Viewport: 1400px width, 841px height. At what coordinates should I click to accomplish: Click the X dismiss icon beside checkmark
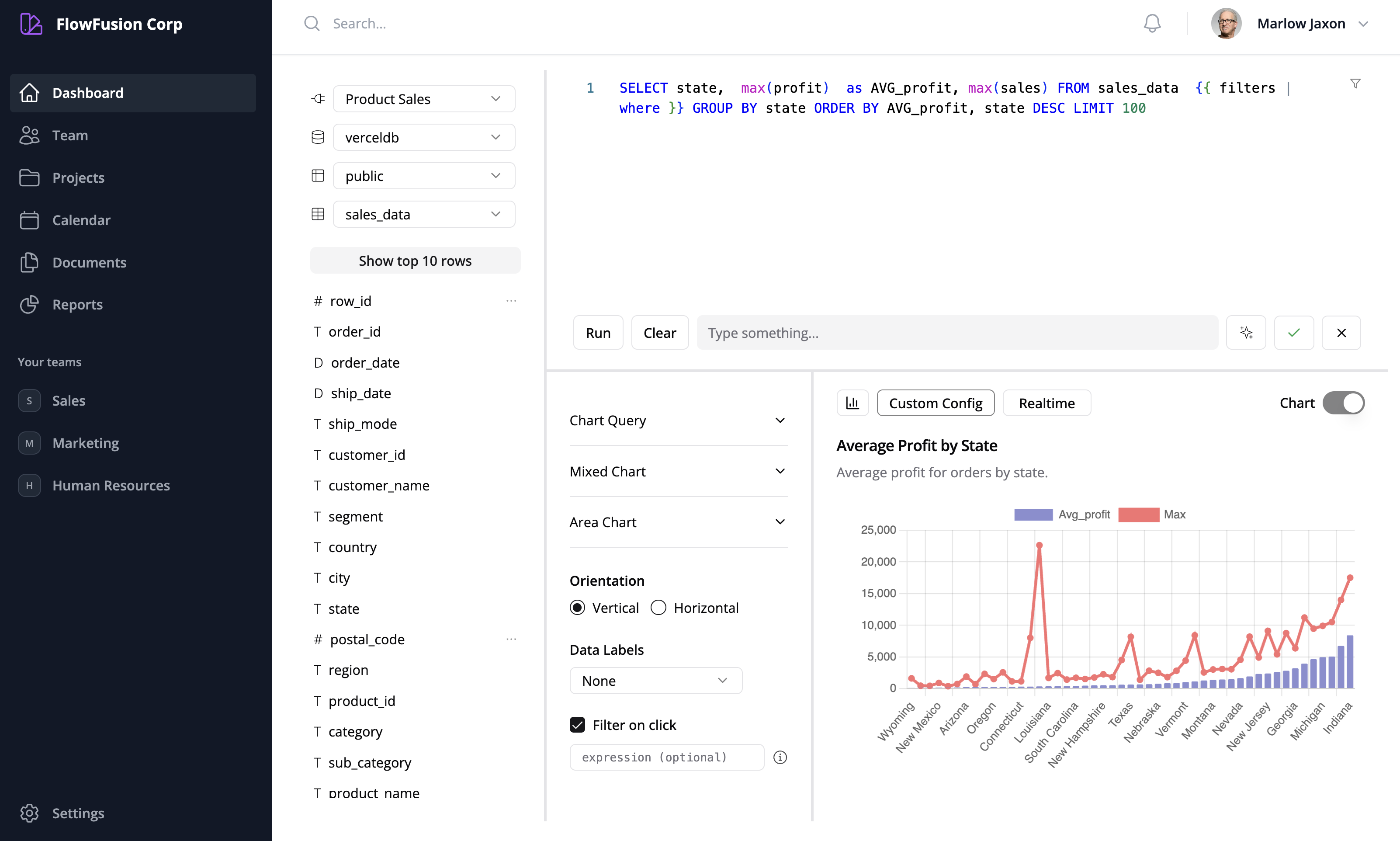(x=1341, y=333)
